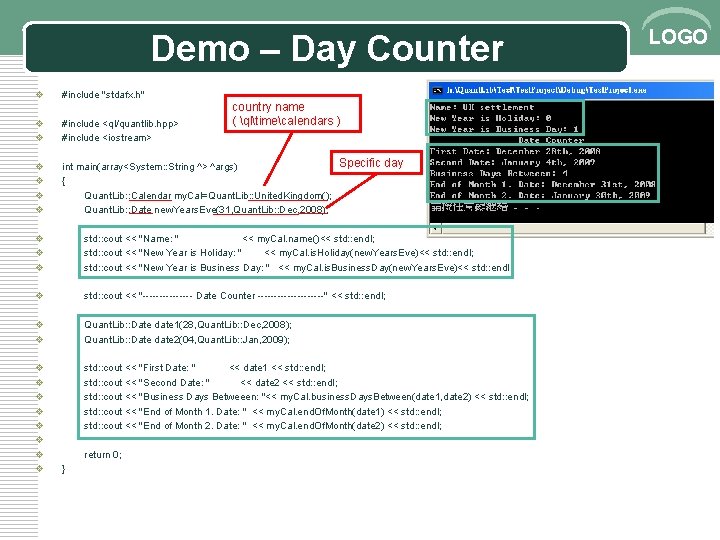Click the slide title 'Demo – Day Counter'
The height and width of the screenshot is (540, 720).
click(x=327, y=48)
